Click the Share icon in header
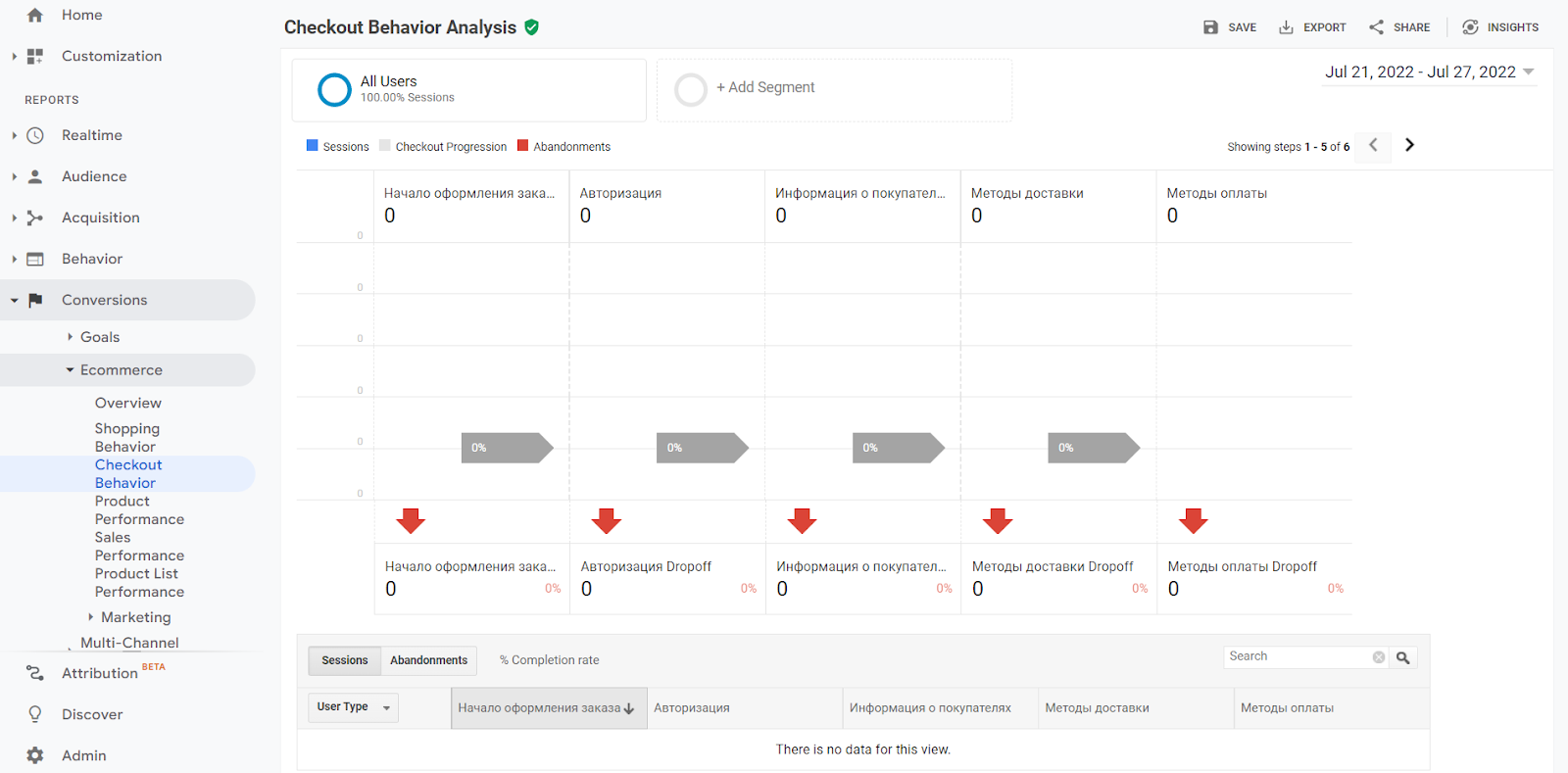This screenshot has height=773, width=1568. click(1377, 27)
